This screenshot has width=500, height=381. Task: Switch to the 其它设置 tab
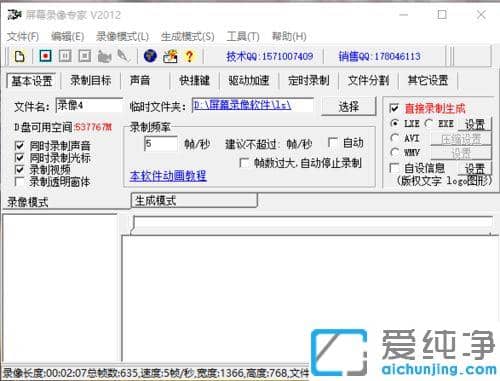click(428, 80)
